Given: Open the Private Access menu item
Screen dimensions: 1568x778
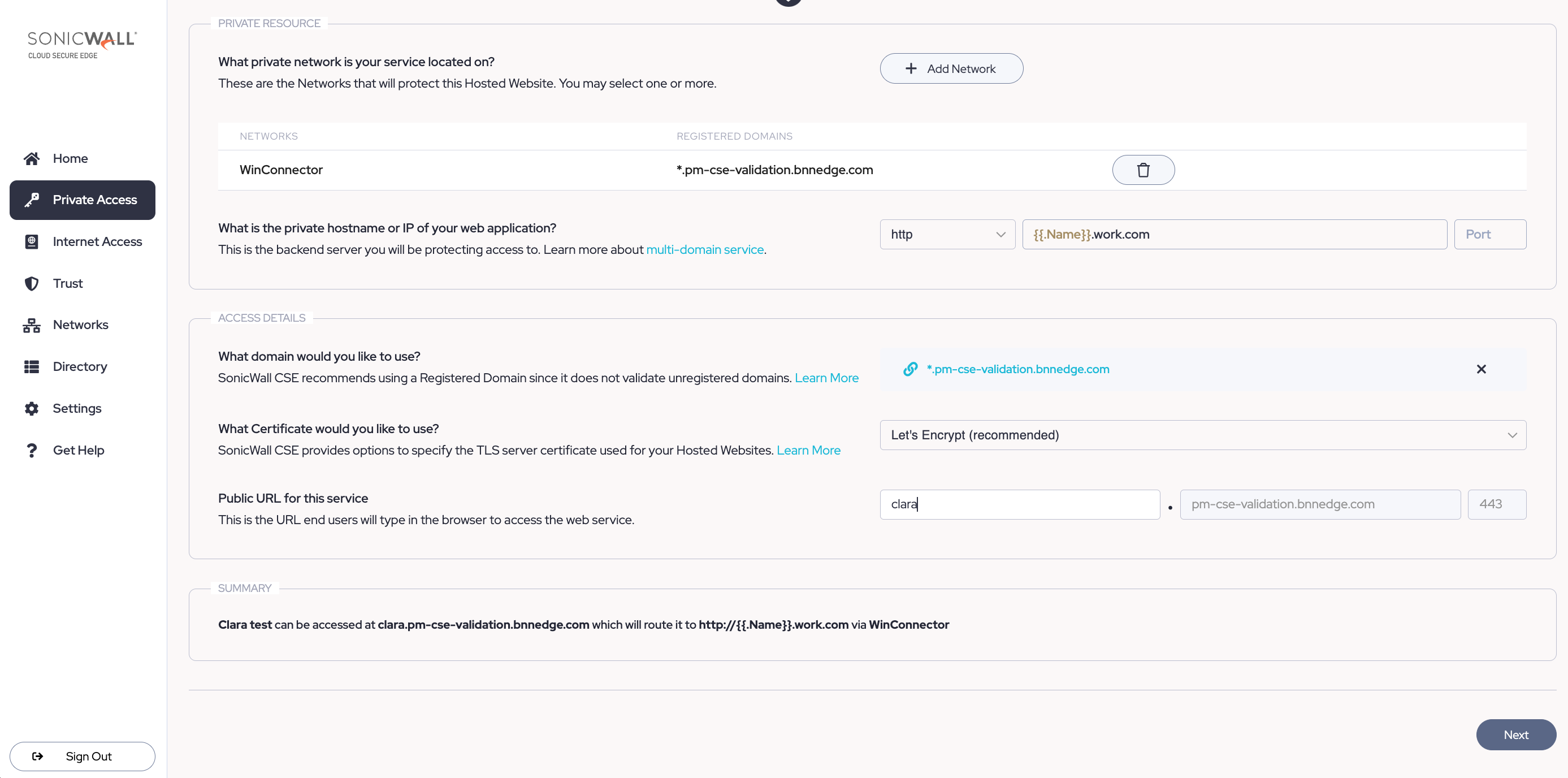Looking at the screenshot, I should point(82,200).
